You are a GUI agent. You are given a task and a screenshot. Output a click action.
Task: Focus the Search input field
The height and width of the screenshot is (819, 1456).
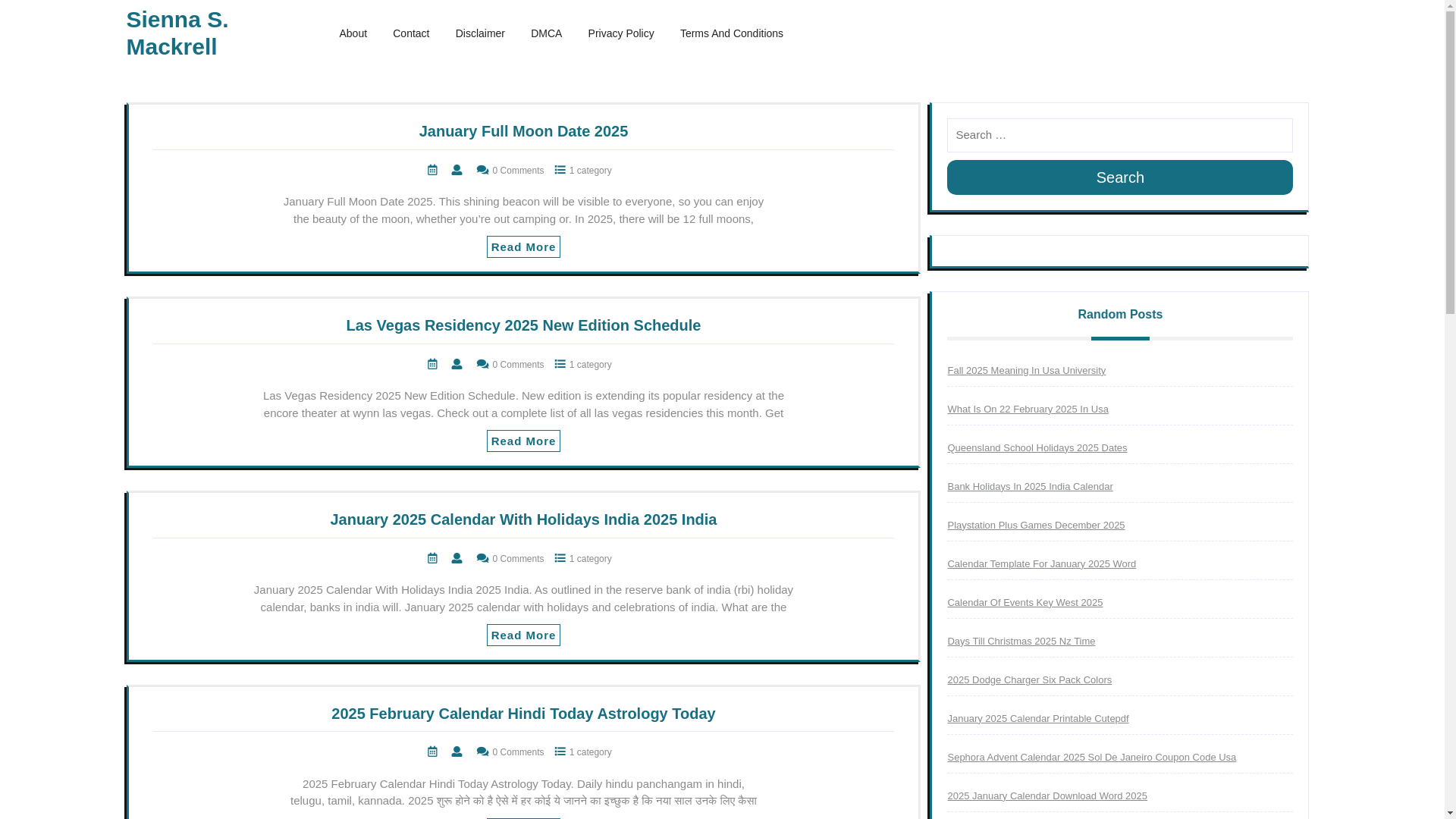pos(1119,135)
